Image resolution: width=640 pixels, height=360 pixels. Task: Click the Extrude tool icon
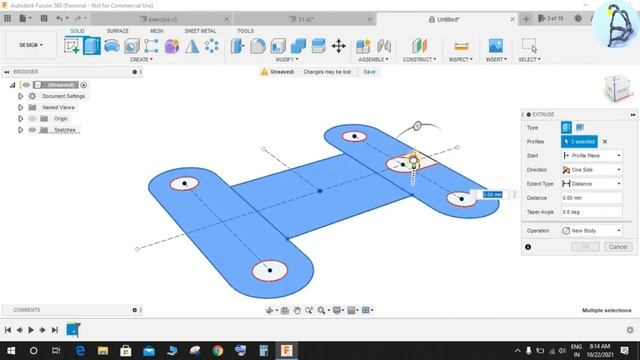click(92, 46)
